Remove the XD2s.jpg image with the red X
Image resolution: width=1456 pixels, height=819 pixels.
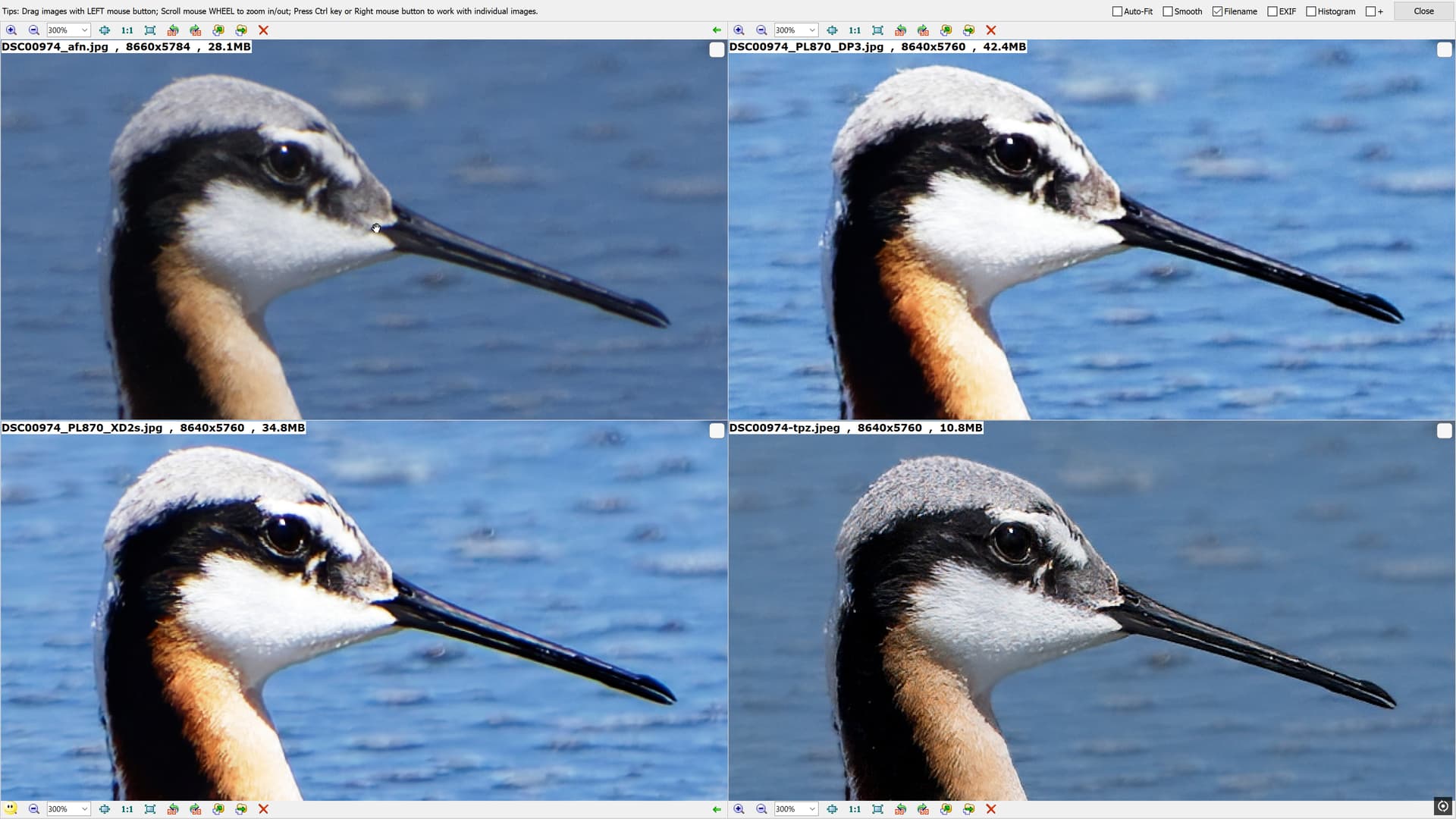pyautogui.click(x=264, y=809)
